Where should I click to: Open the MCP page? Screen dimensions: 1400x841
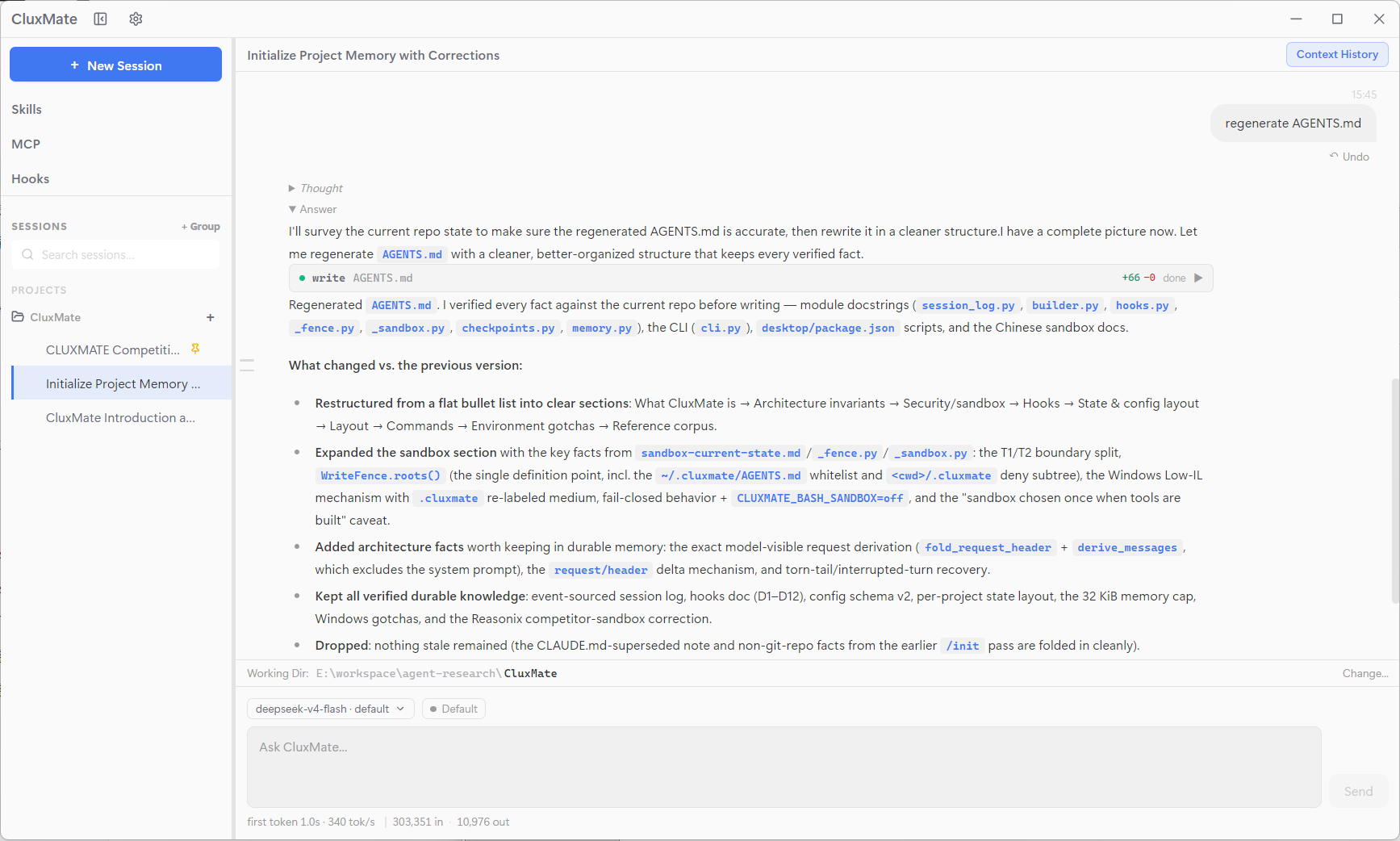26,144
